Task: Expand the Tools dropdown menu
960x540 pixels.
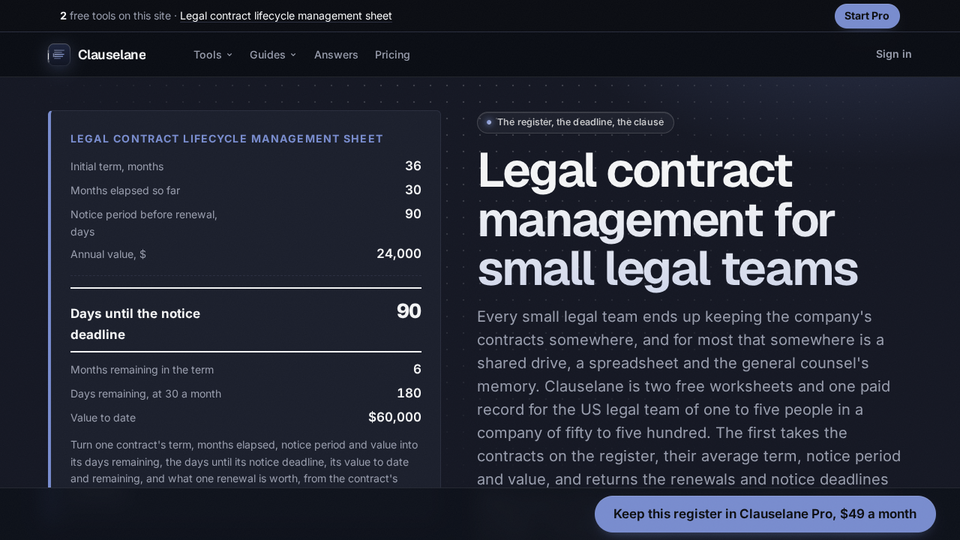Action: pyautogui.click(x=213, y=54)
